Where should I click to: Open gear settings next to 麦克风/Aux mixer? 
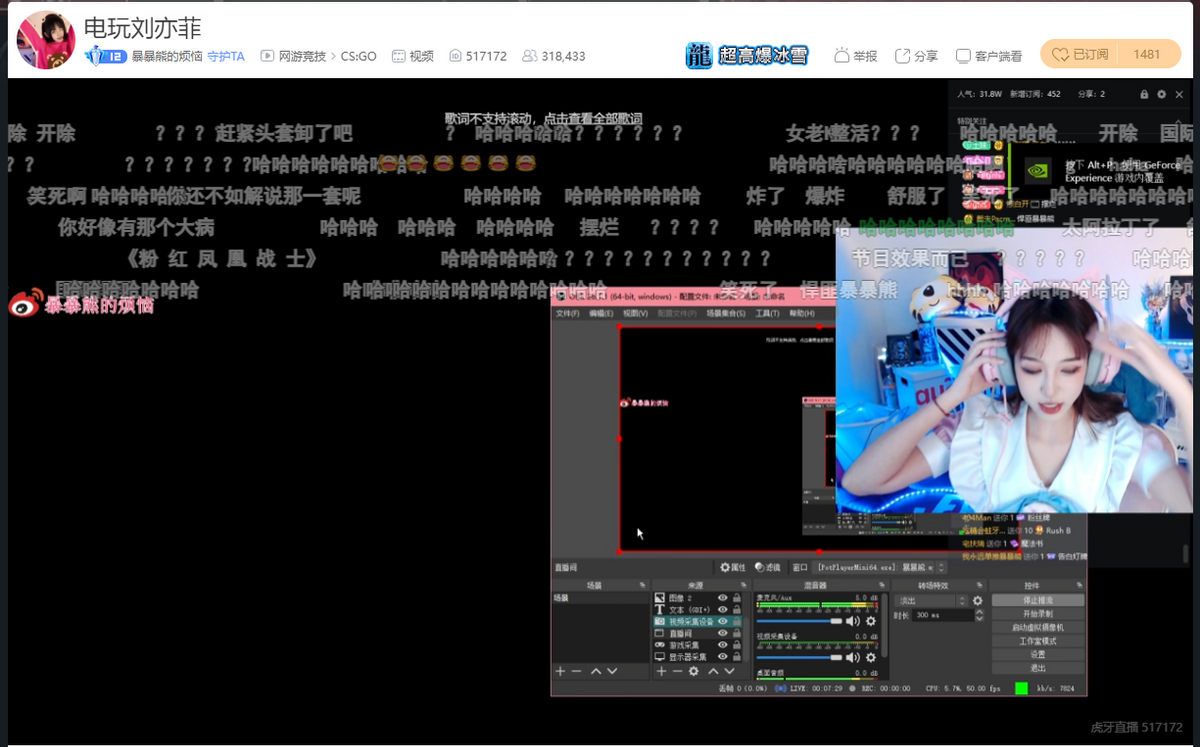(870, 622)
